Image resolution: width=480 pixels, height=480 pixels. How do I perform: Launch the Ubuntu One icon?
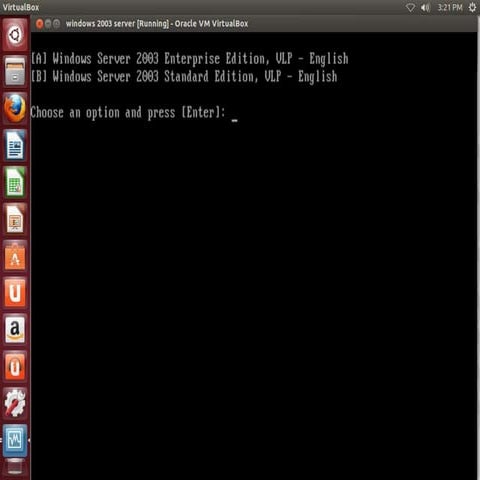tap(15, 293)
